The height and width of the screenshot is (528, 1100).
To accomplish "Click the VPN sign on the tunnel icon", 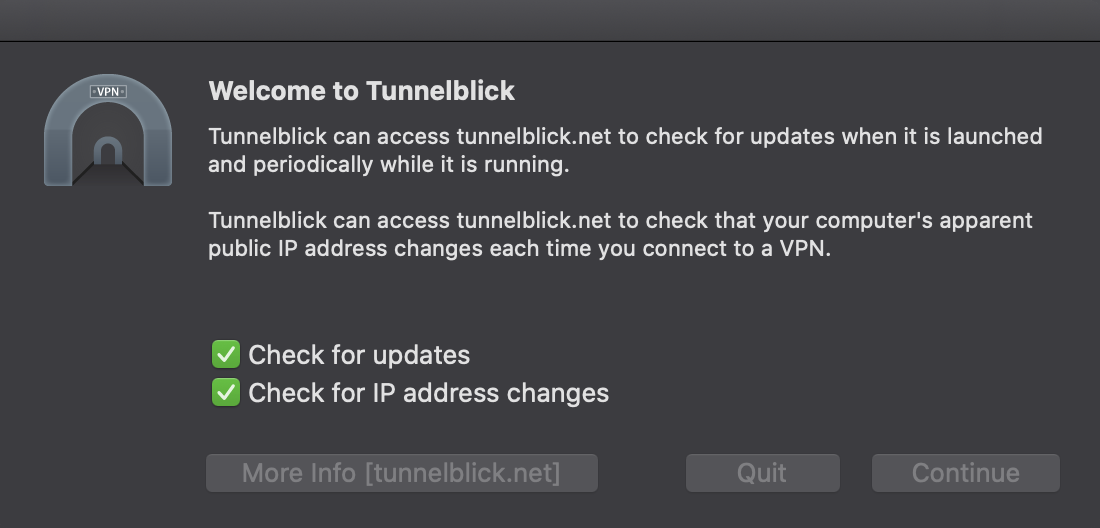I will pyautogui.click(x=108, y=92).
